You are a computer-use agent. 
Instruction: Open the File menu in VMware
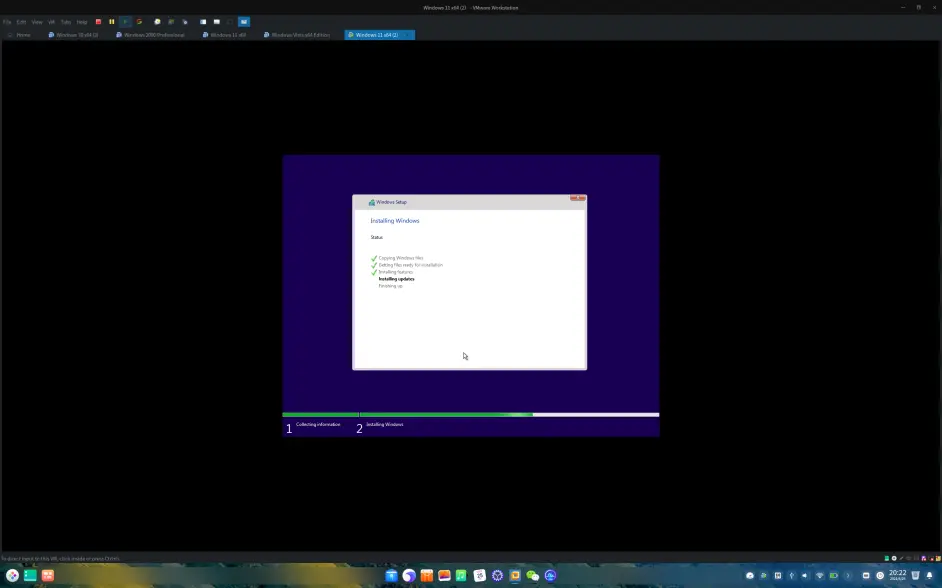click(x=7, y=22)
